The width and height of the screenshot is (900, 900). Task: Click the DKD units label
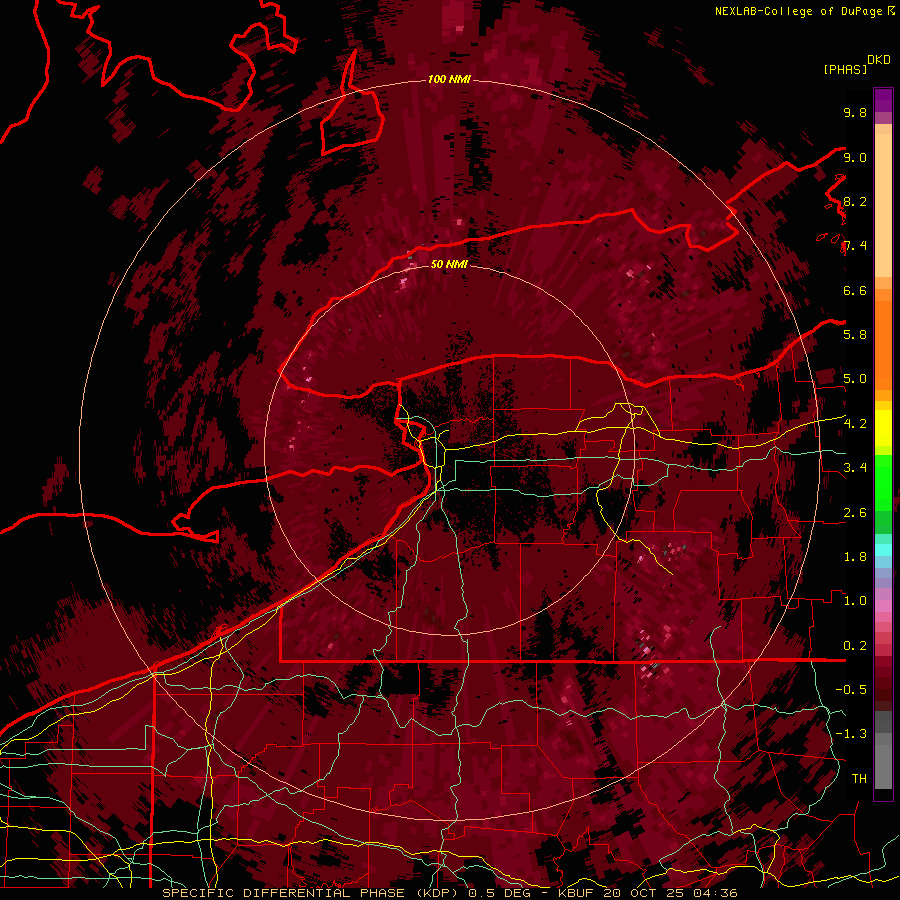(879, 60)
